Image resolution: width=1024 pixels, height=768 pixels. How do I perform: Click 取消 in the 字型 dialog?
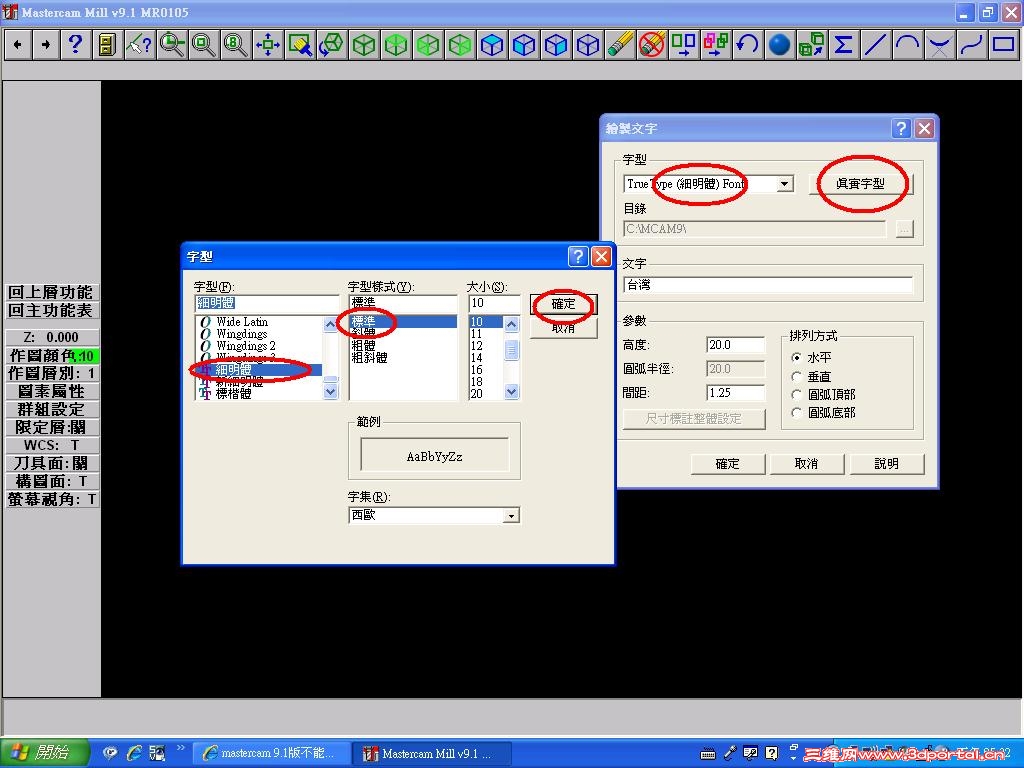[x=564, y=328]
